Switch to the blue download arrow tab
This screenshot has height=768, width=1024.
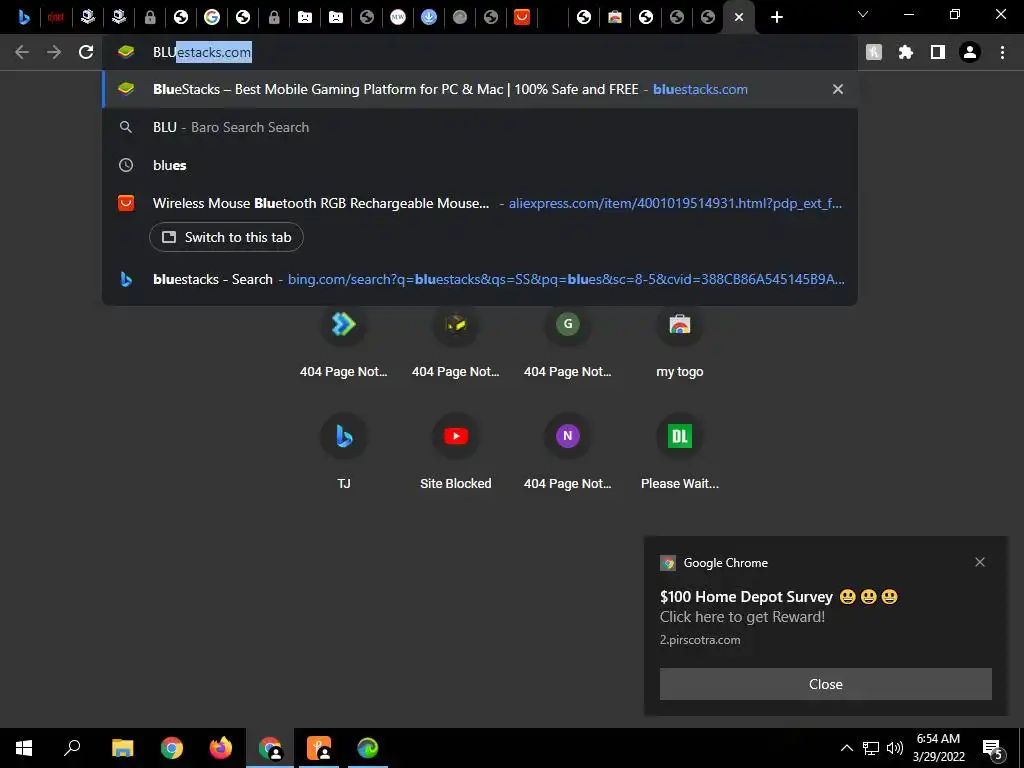click(428, 17)
